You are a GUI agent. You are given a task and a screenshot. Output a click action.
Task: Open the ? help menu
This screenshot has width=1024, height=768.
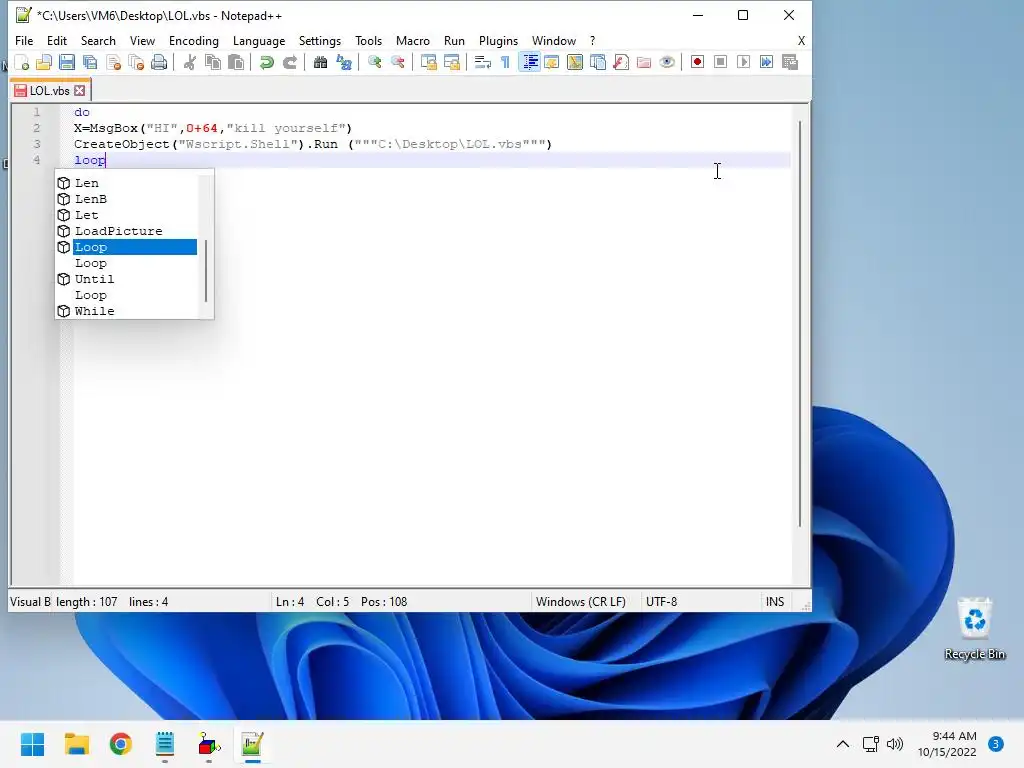(x=592, y=40)
